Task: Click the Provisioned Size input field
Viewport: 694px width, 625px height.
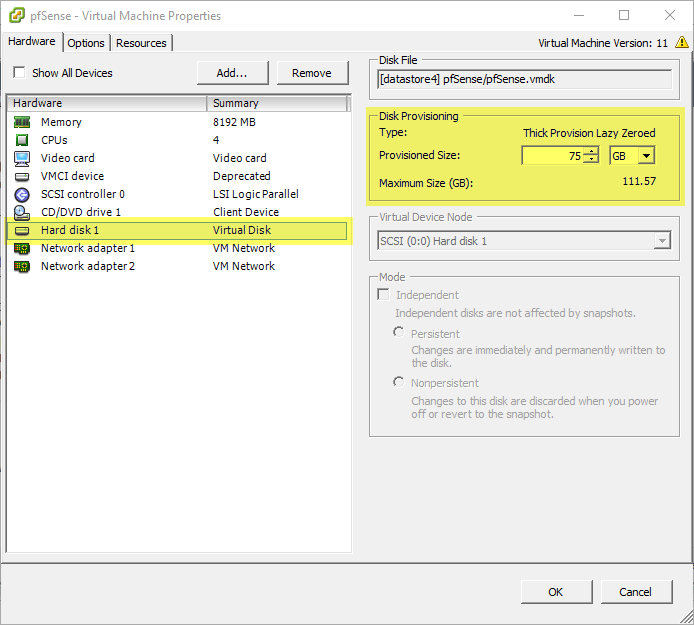Action: click(x=552, y=155)
